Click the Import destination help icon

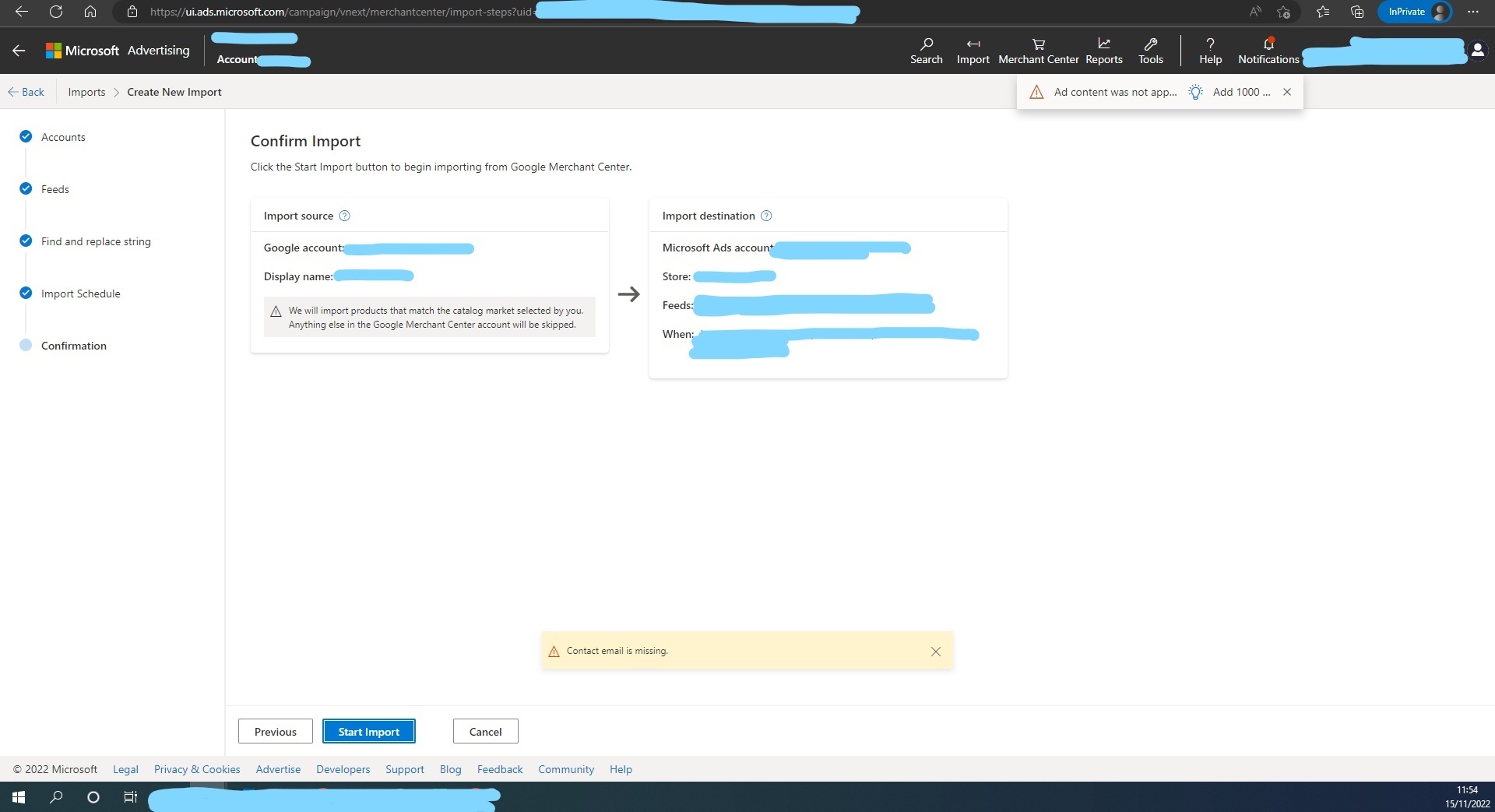click(x=766, y=216)
